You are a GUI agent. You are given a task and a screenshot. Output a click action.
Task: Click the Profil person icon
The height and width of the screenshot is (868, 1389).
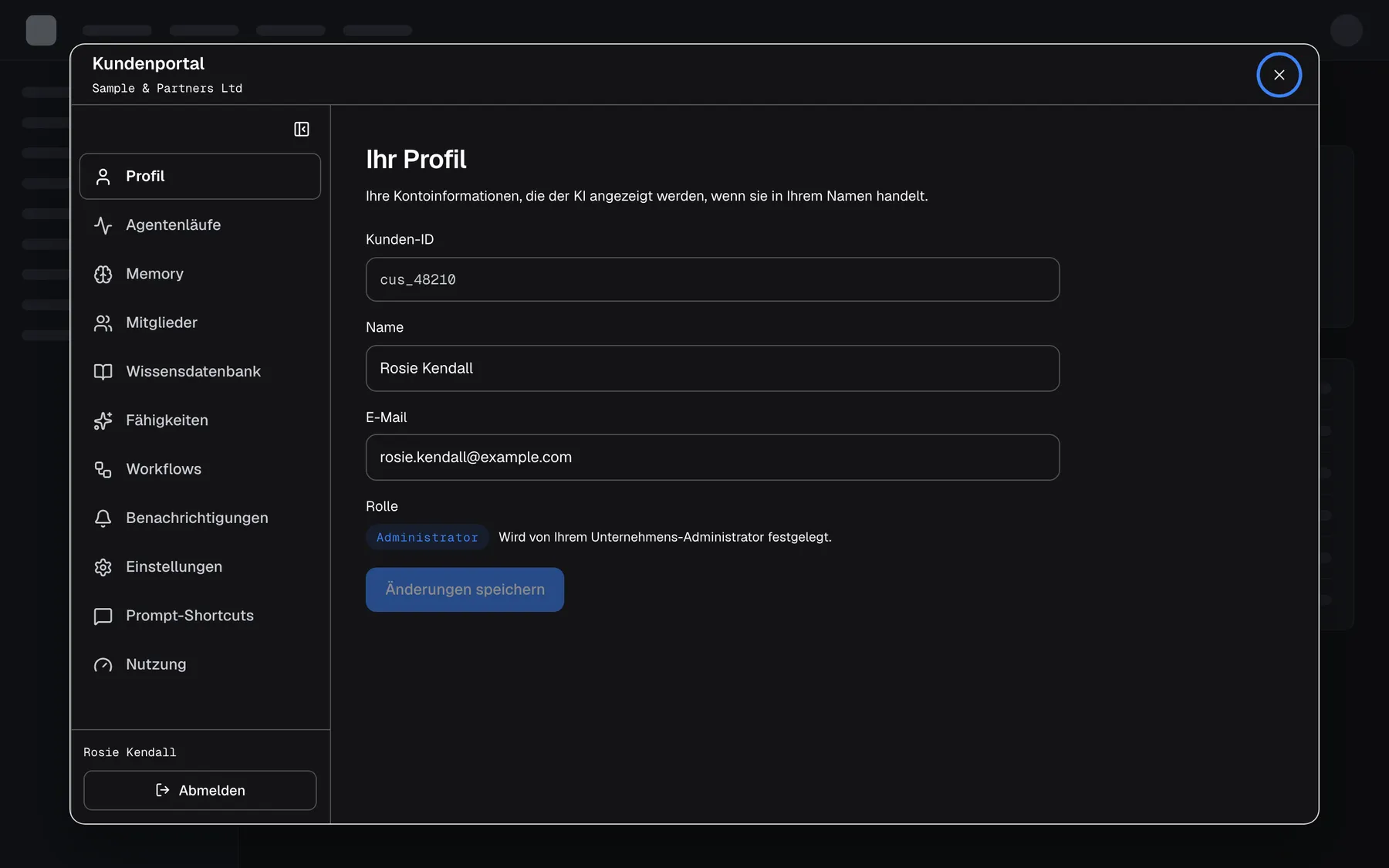(x=103, y=177)
